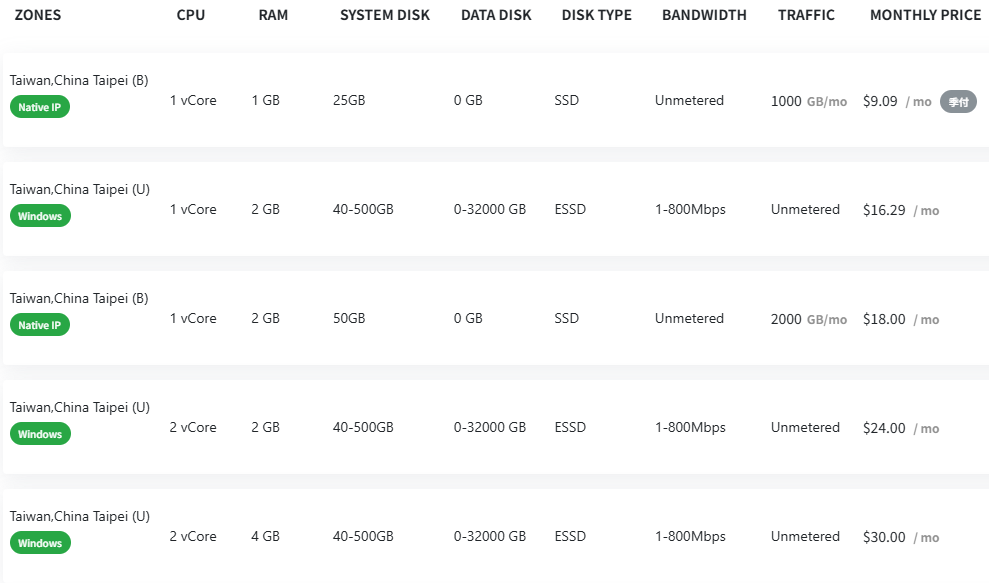Select 40-500GB system disk in the $30.00 row
Viewport: 989px width, 583px height.
(363, 536)
